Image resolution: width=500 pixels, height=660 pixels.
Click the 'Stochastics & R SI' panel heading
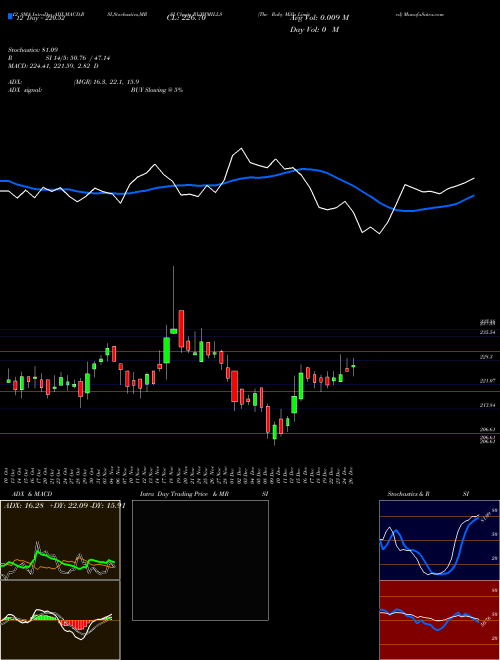pos(428,494)
